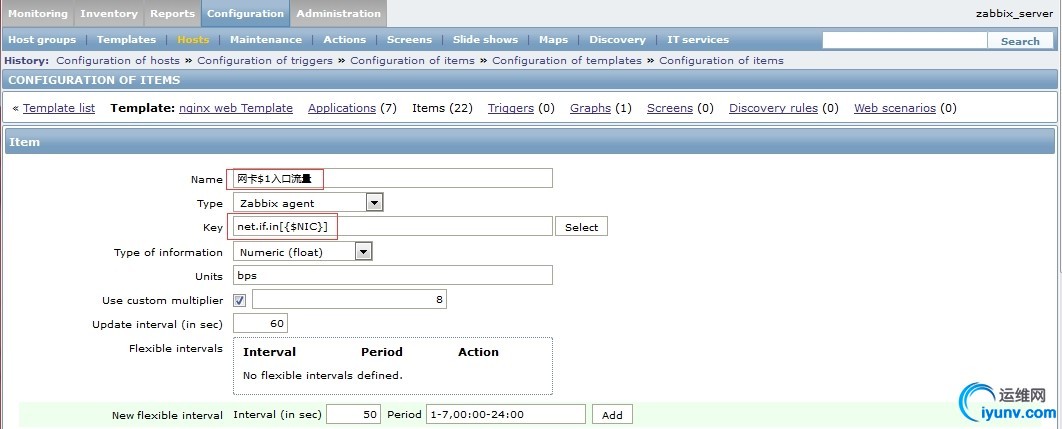Open the Maintenance submenu item
1062x429 pixels.
(x=266, y=40)
